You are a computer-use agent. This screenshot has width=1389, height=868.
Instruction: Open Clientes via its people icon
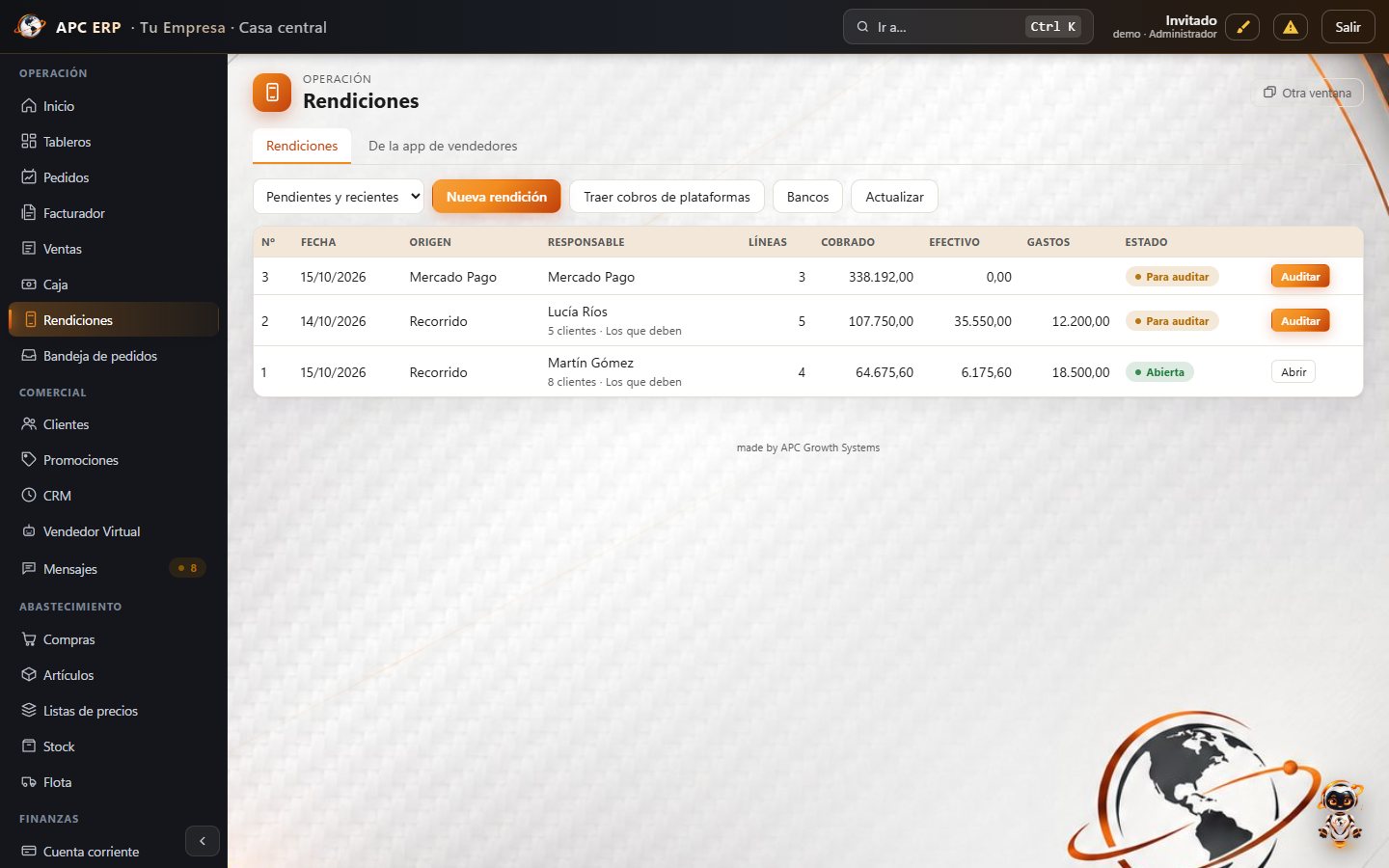coord(29,424)
